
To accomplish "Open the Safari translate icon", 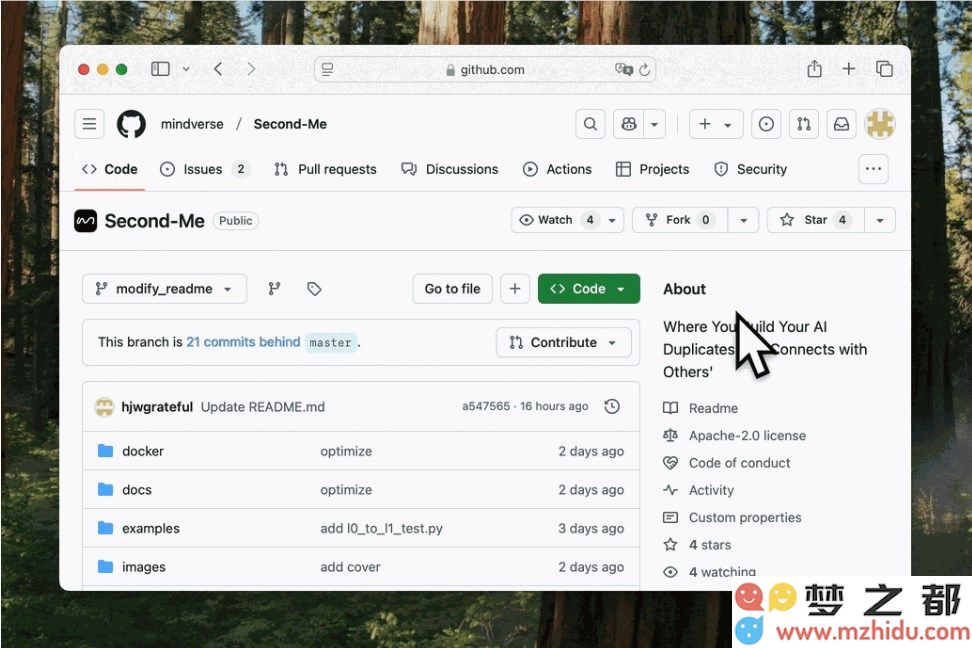I will tap(624, 69).
